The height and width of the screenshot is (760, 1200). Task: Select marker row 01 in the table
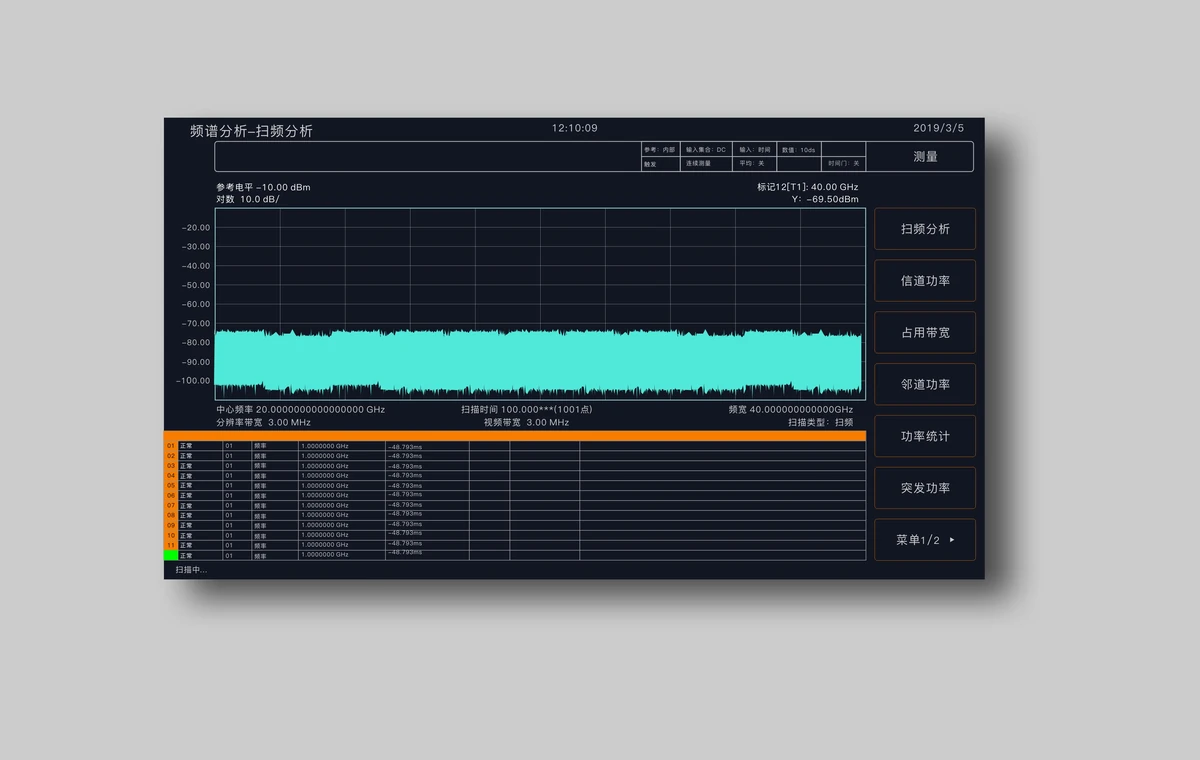(x=515, y=446)
